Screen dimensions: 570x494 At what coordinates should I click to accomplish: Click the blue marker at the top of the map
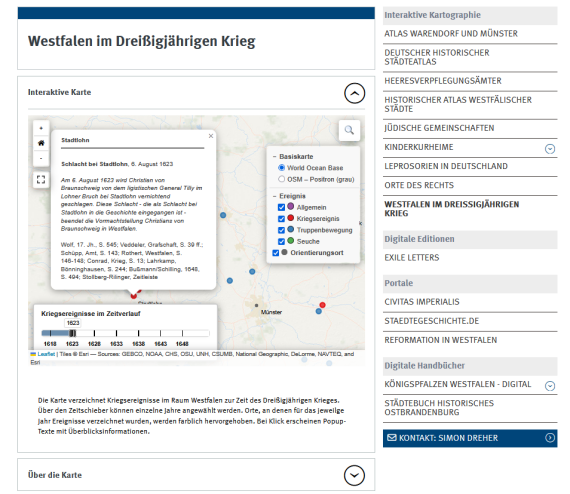[223, 215]
